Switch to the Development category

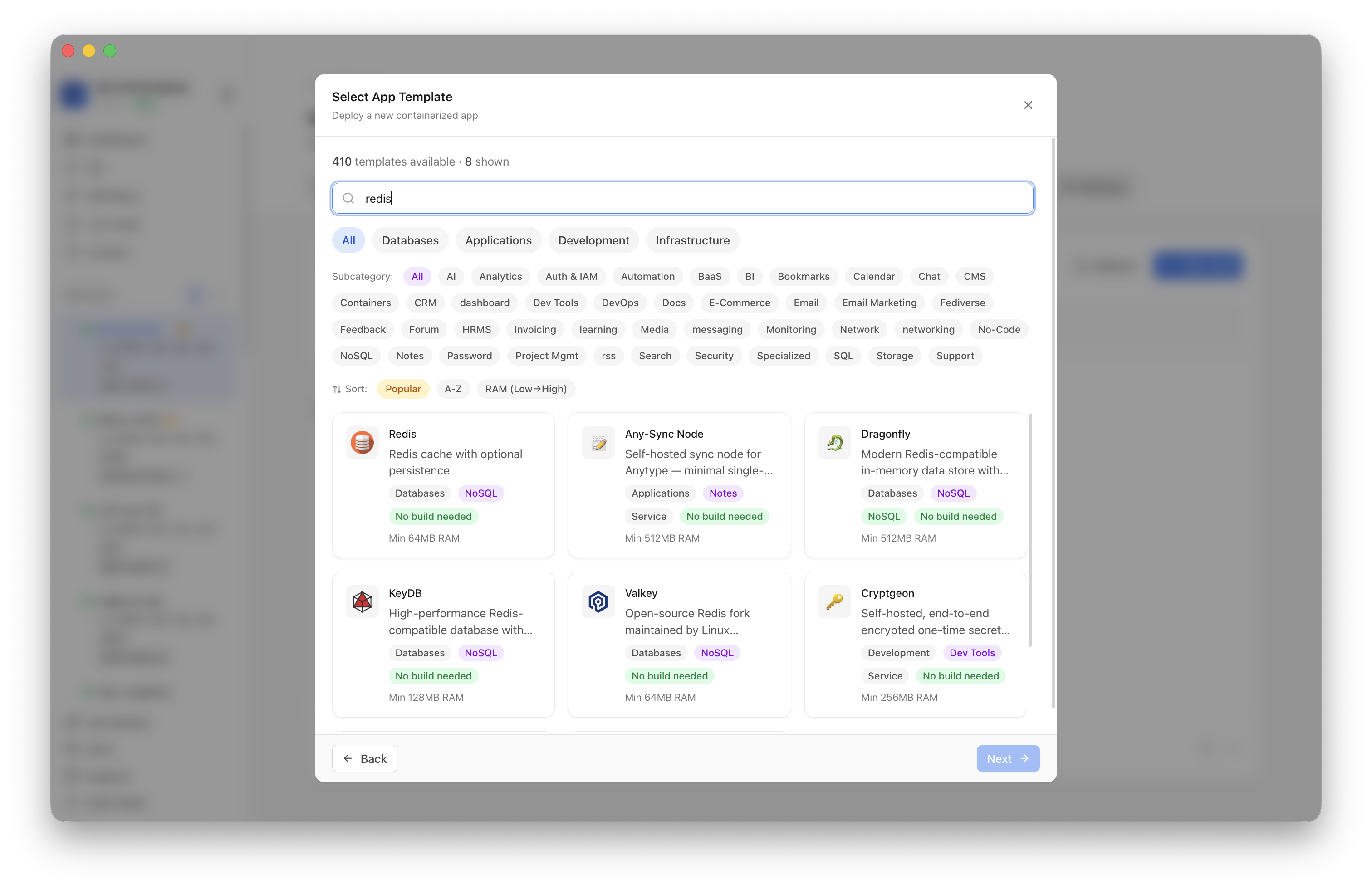[x=593, y=240]
